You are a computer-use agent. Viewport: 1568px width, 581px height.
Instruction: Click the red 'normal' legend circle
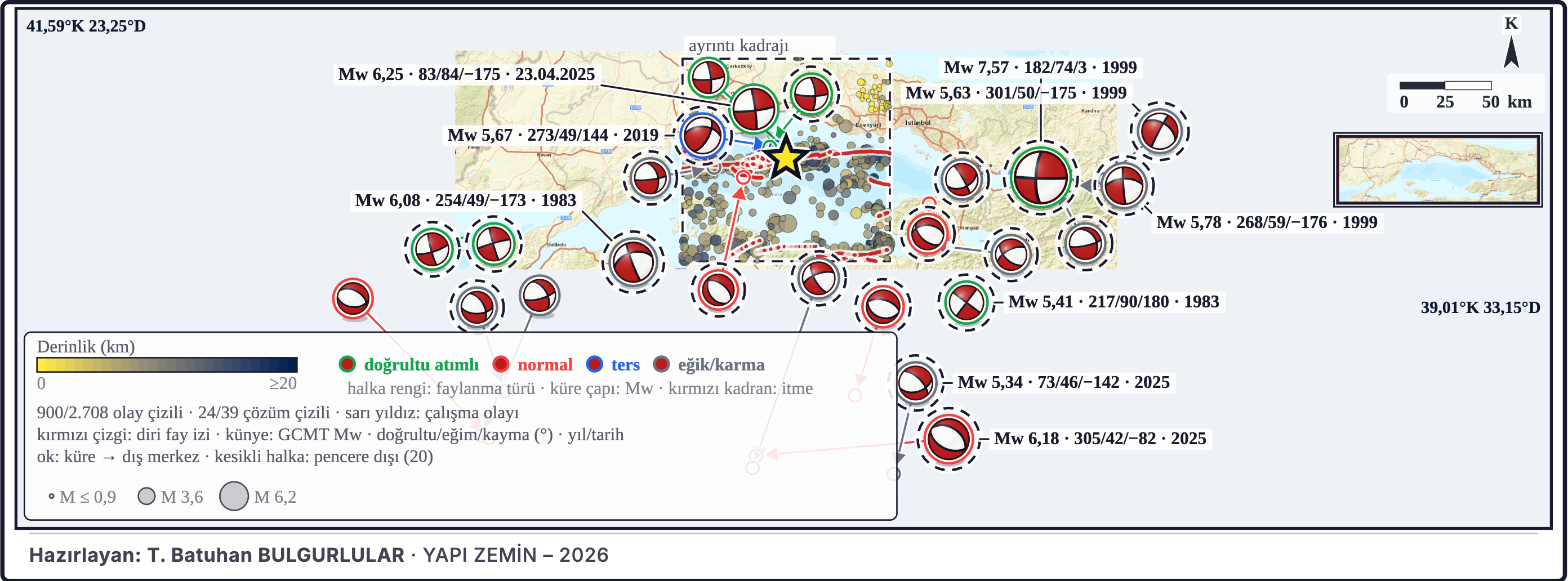[500, 364]
